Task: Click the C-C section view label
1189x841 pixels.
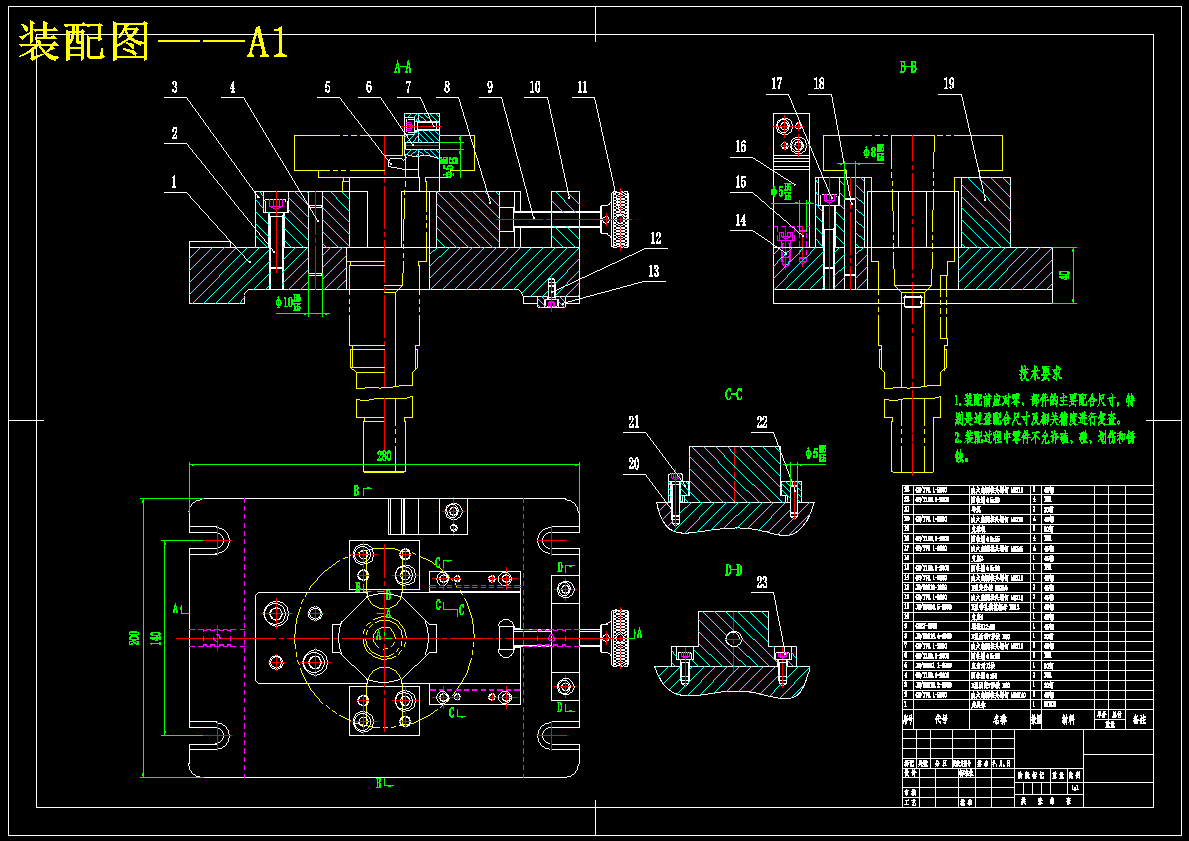Action: tap(733, 394)
